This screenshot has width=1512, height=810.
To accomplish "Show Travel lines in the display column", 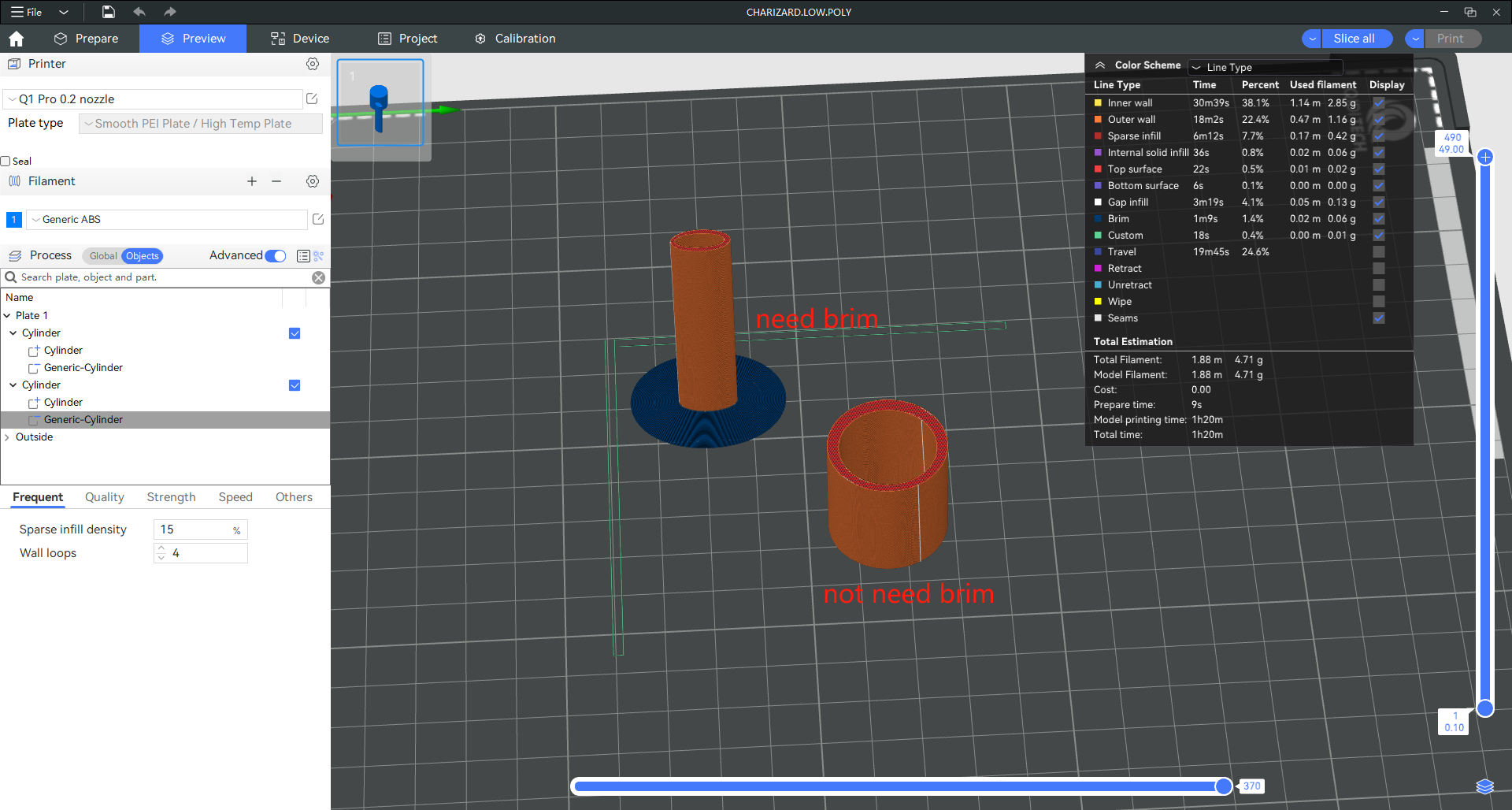I will pyautogui.click(x=1379, y=252).
